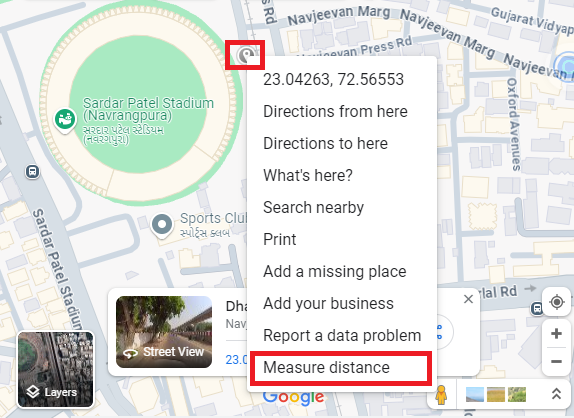
Task: Select Measure distance menu entry
Action: [x=341, y=367]
